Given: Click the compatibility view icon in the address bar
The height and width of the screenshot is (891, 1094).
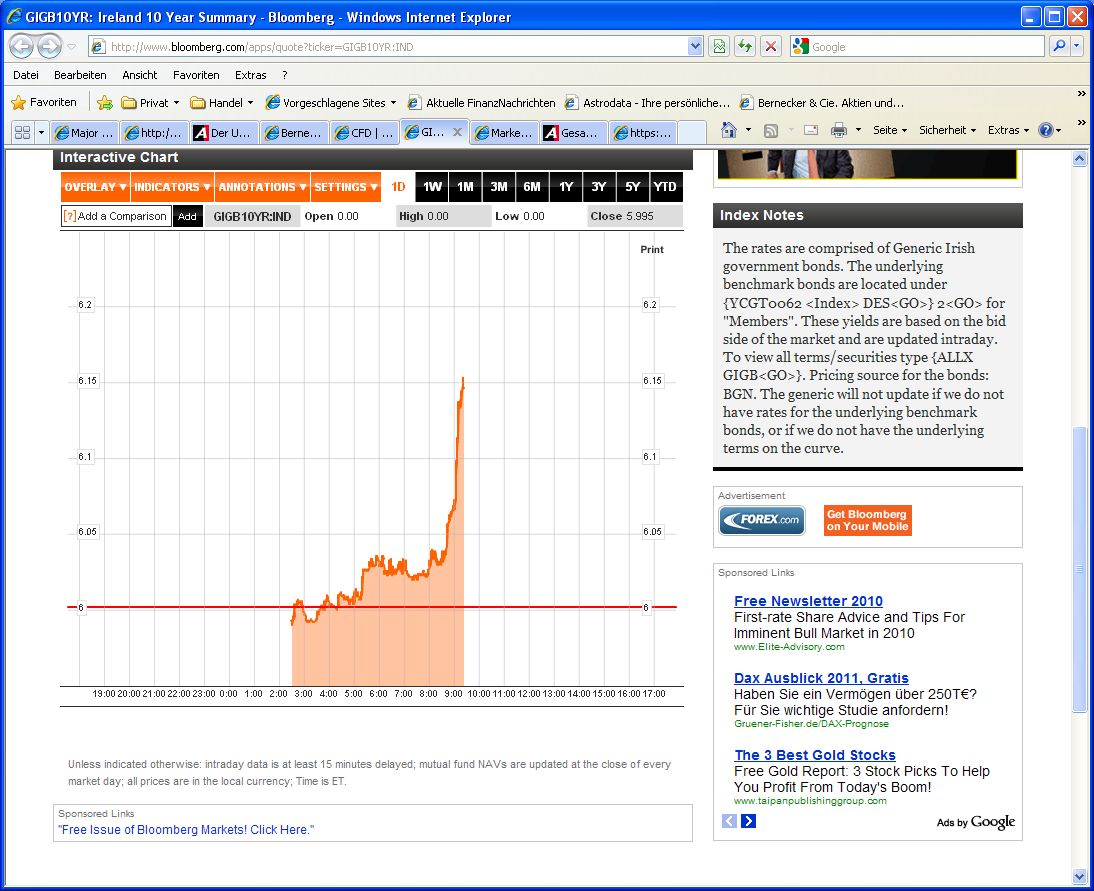Looking at the screenshot, I should pyautogui.click(x=719, y=47).
